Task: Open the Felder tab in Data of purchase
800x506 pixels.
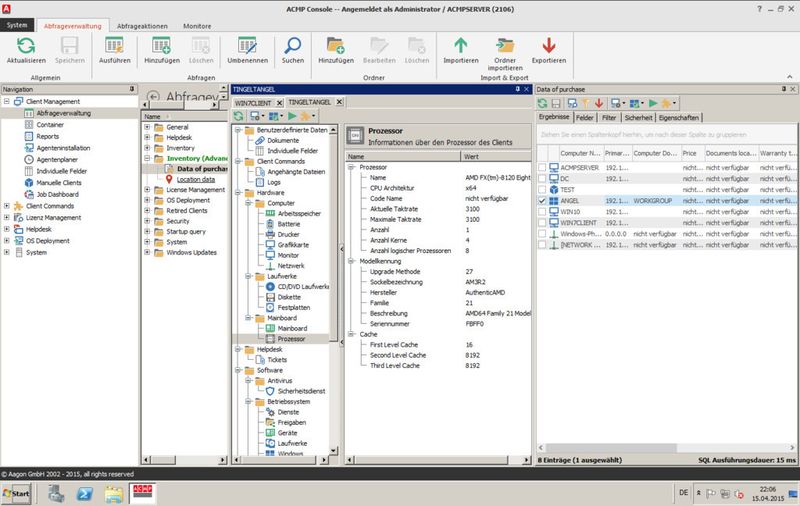Action: pyautogui.click(x=585, y=118)
